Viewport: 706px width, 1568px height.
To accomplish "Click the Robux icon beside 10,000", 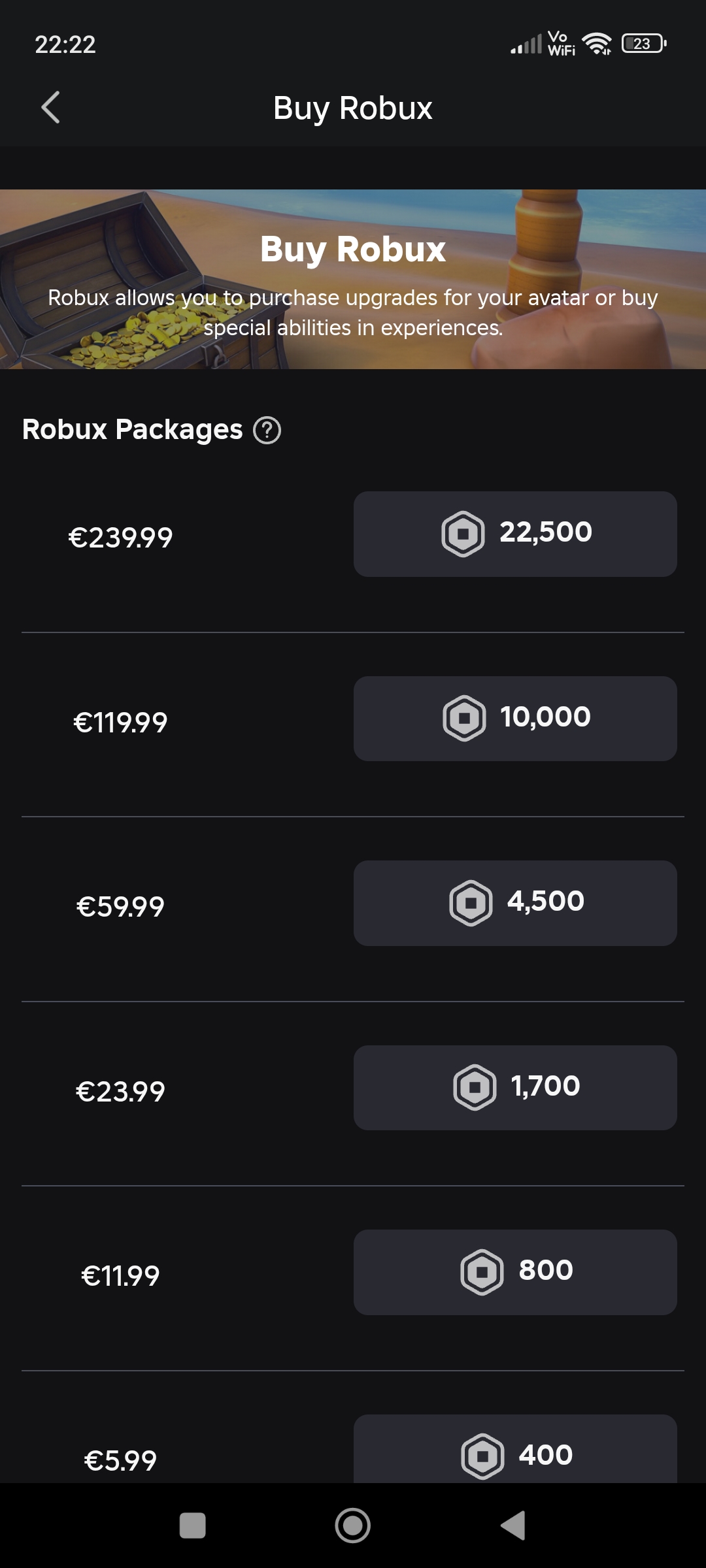I will coord(465,717).
